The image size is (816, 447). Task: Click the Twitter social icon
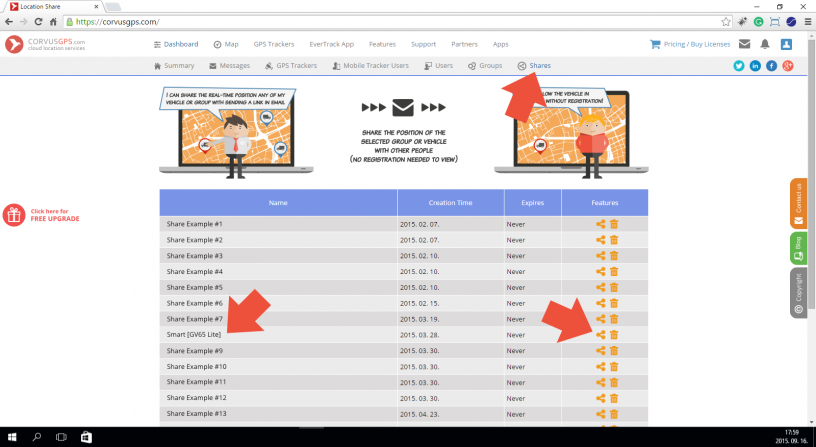pos(739,66)
